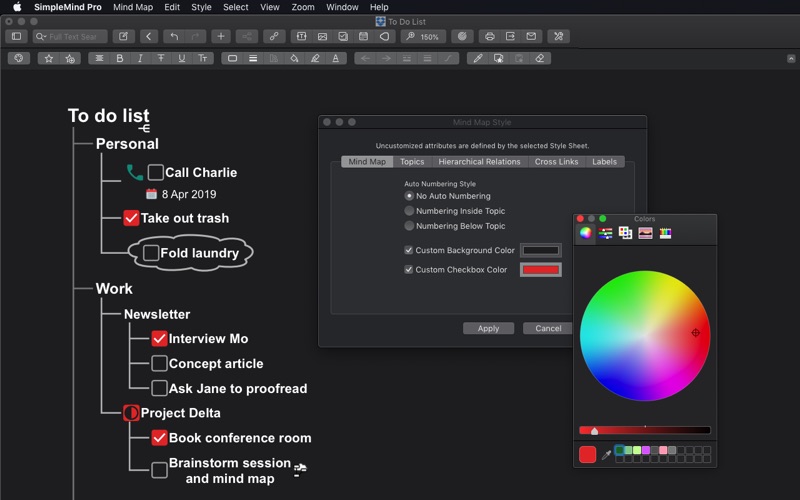Viewport: 800px width, 500px height.
Task: Click the red Custom Checkbox Color swatch
Action: point(540,270)
